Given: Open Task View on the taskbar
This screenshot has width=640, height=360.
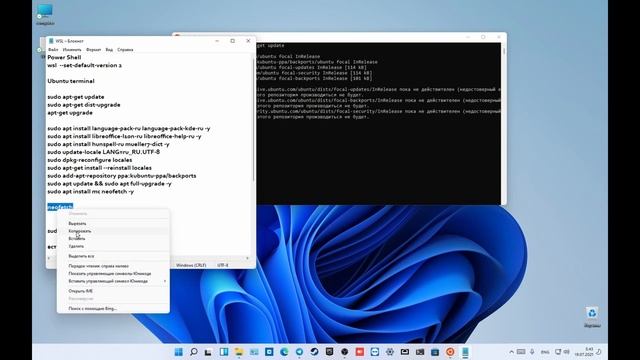Looking at the screenshot, I should pyautogui.click(x=209, y=352).
